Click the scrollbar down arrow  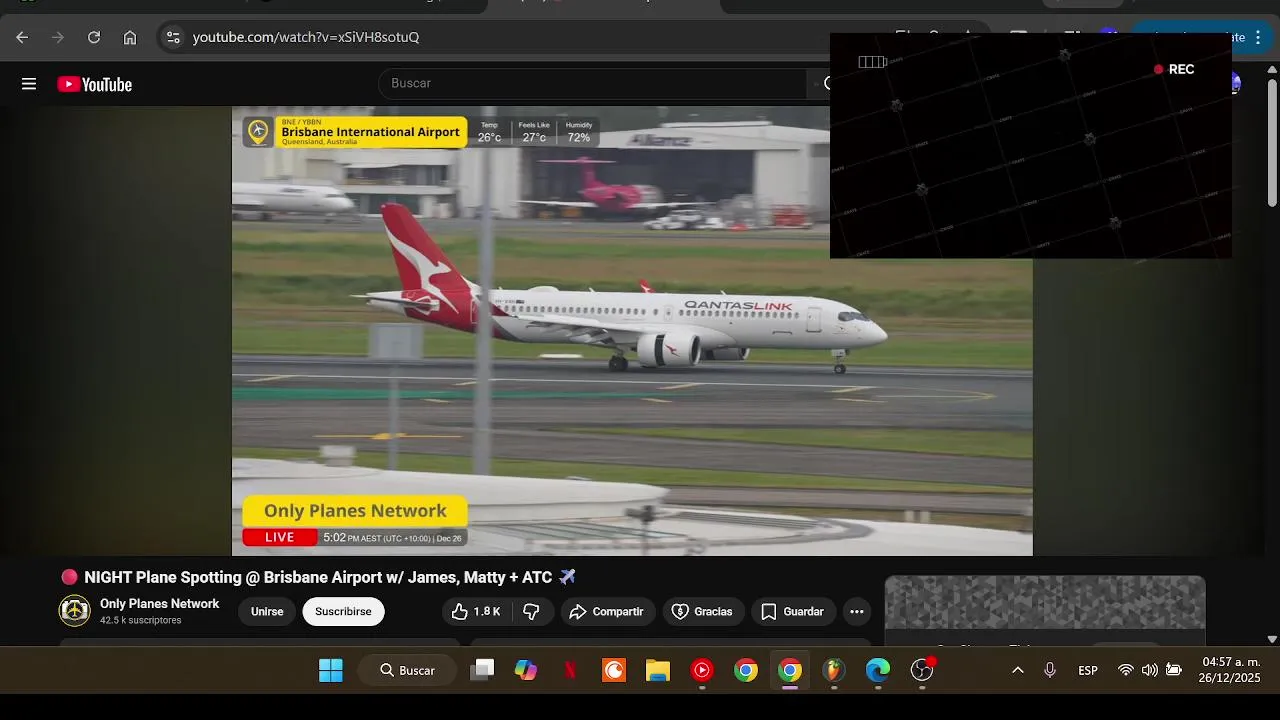coord(1272,639)
